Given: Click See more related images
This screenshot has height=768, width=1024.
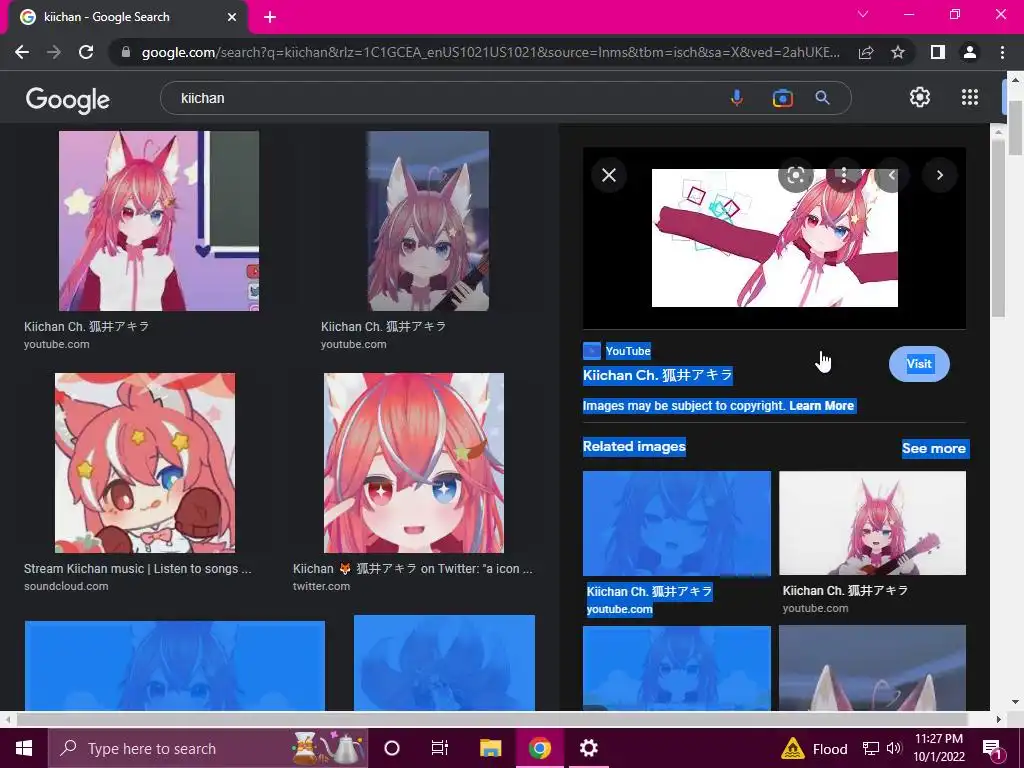Looking at the screenshot, I should point(934,448).
